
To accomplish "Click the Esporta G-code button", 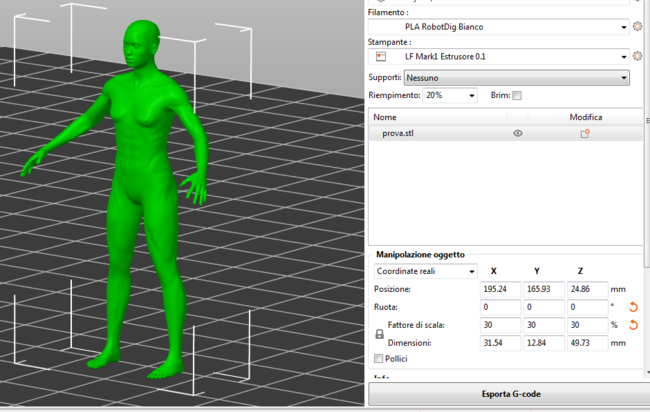I will [x=509, y=395].
